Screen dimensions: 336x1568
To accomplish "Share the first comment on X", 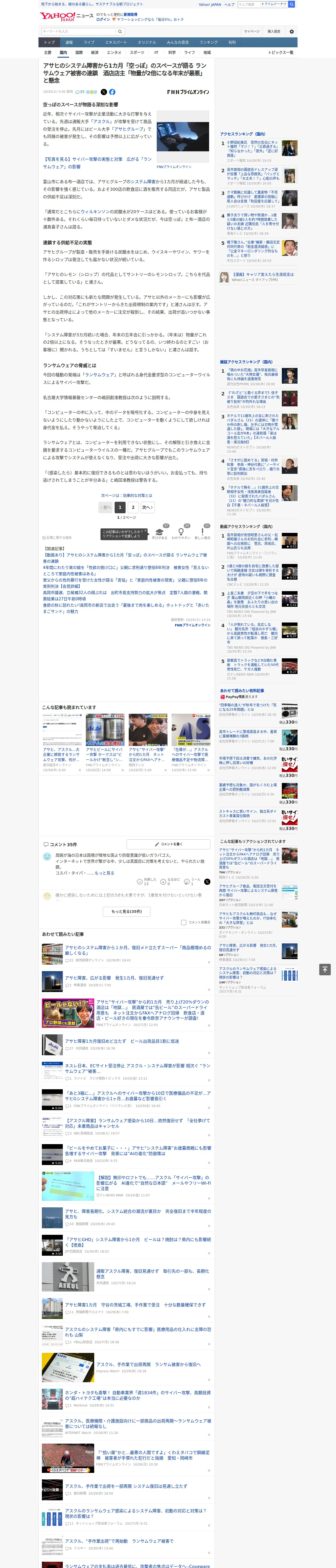I will point(207,881).
